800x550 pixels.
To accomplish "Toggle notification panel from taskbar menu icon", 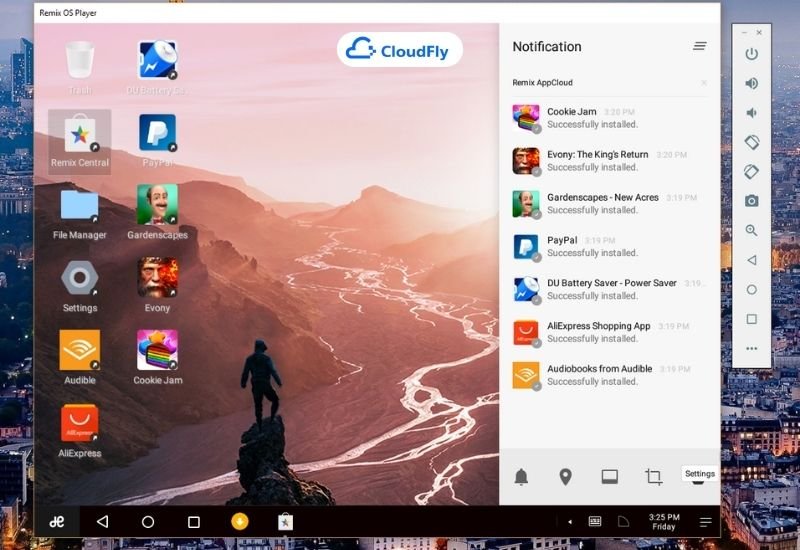I will [706, 522].
